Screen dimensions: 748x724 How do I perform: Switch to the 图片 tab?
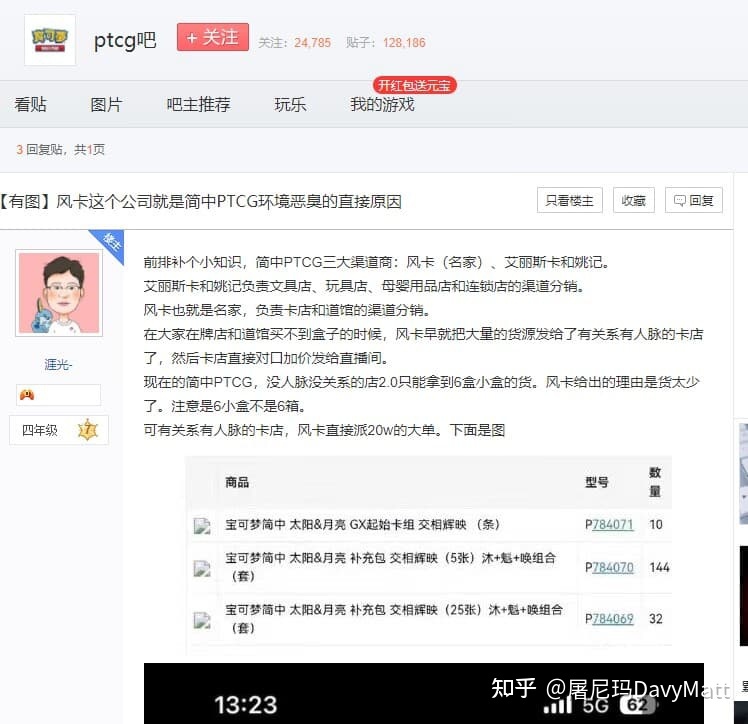(106, 104)
